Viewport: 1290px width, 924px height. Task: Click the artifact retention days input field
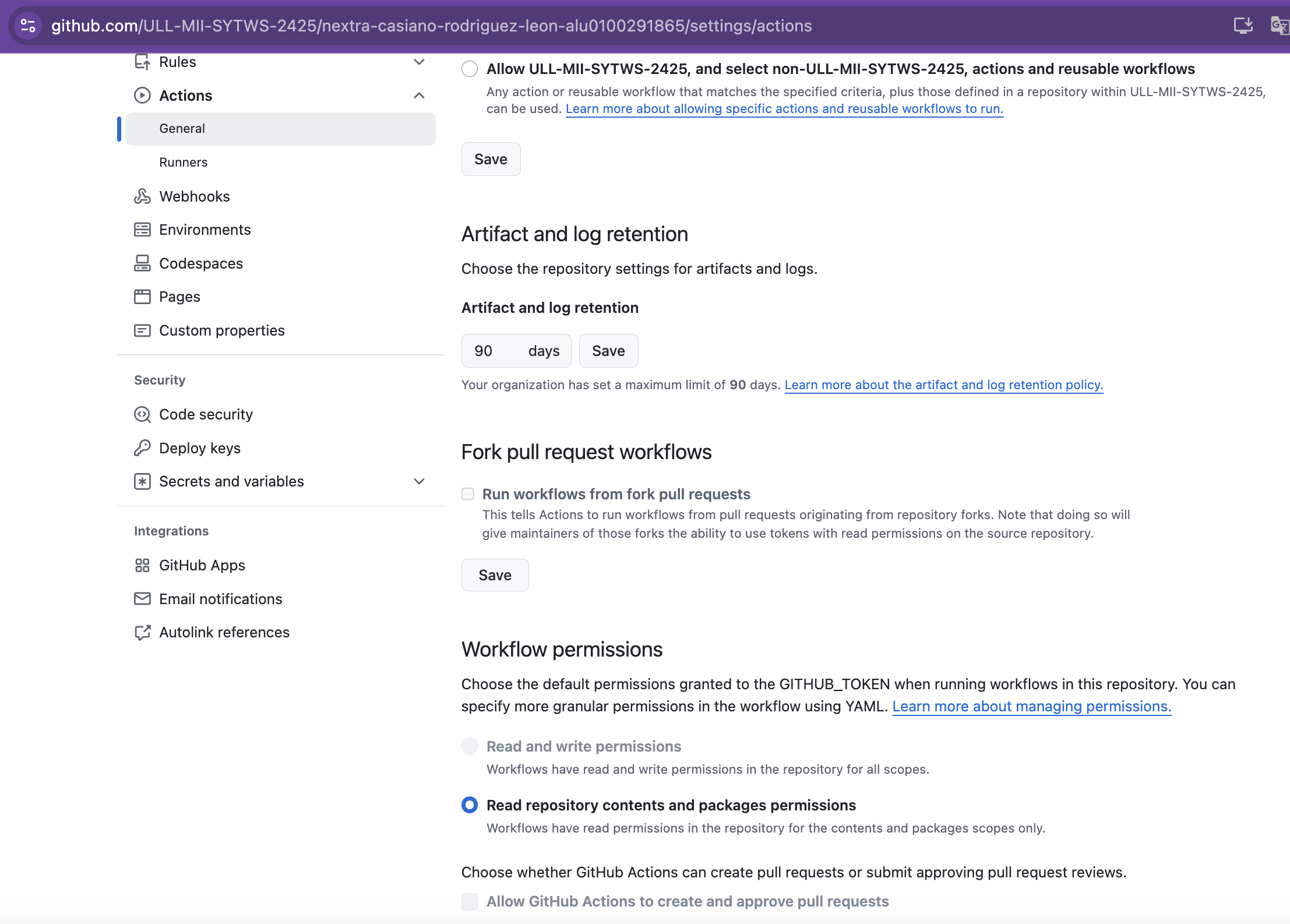pos(493,350)
